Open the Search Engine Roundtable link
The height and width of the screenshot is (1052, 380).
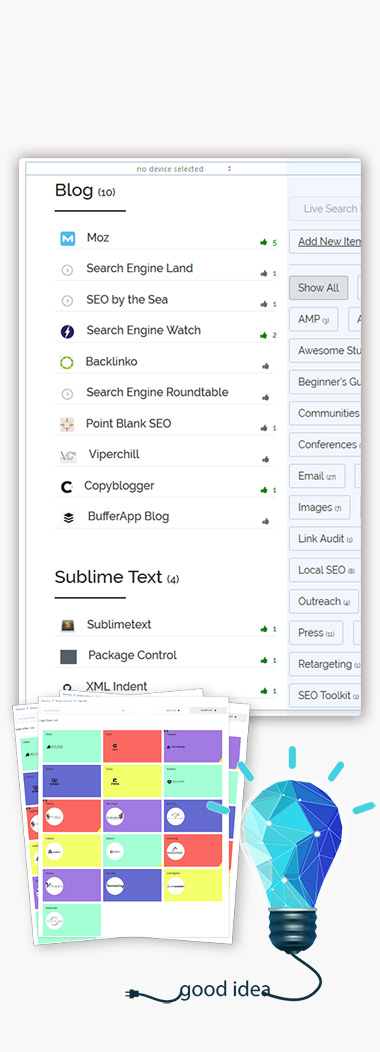pyautogui.click(x=157, y=392)
